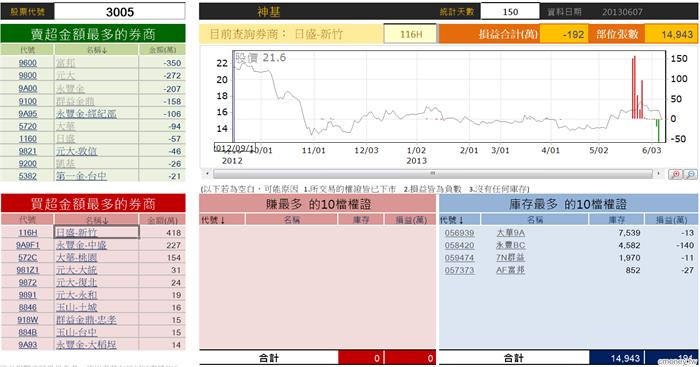Open buy-side broker code 8846
Screen dimensions: 700x367
(28, 307)
